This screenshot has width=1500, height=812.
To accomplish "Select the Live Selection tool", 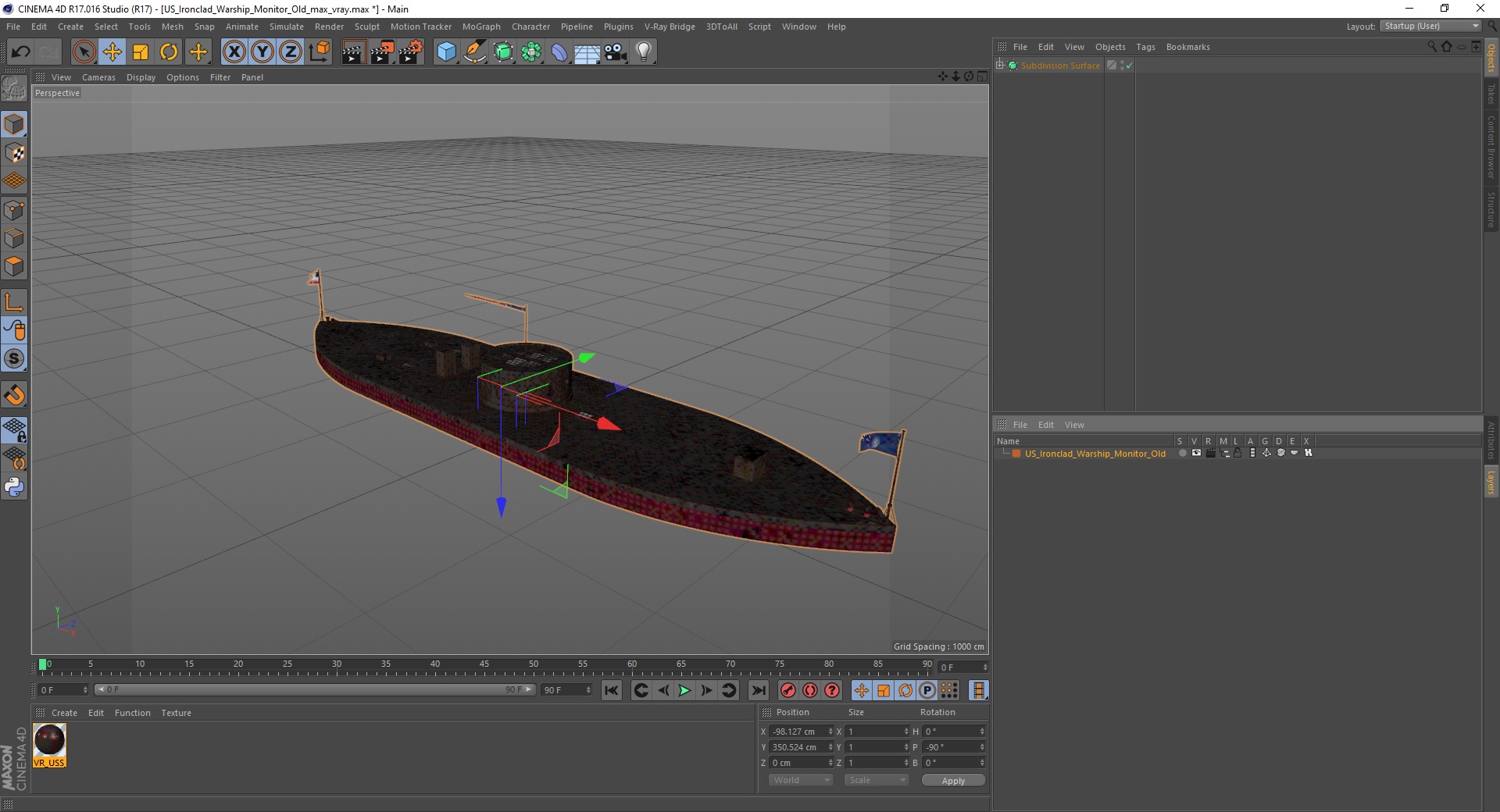I will pyautogui.click(x=84, y=52).
